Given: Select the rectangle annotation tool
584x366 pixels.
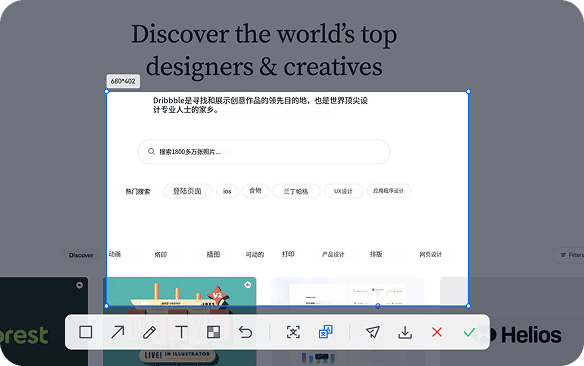Looking at the screenshot, I should point(86,332).
